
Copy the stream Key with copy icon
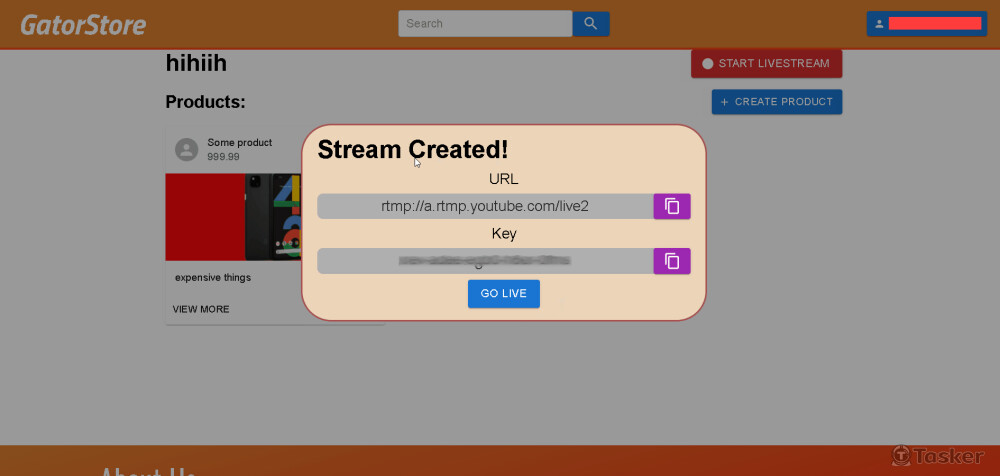[672, 261]
